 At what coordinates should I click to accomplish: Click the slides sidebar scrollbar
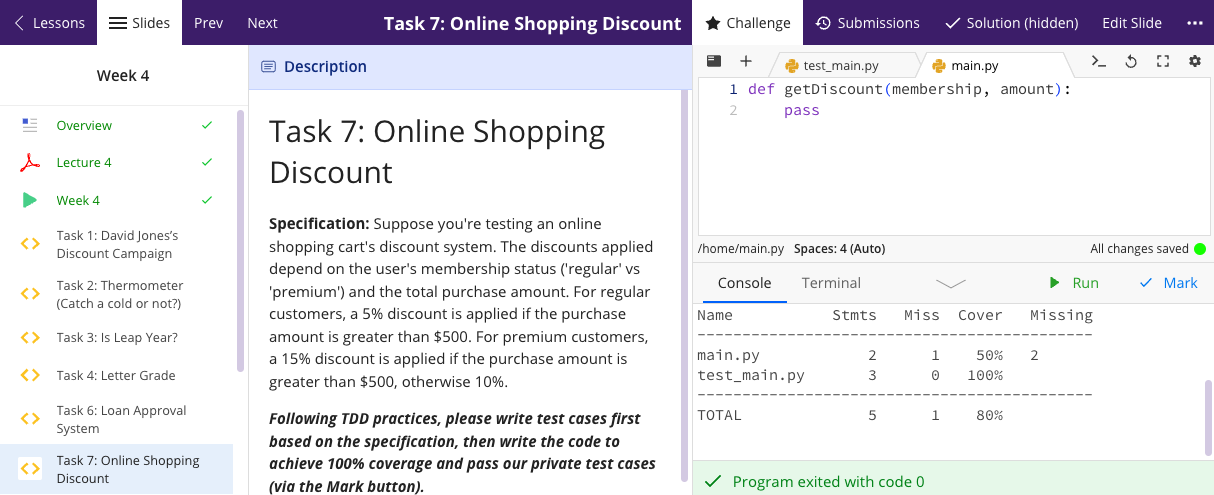coord(240,240)
